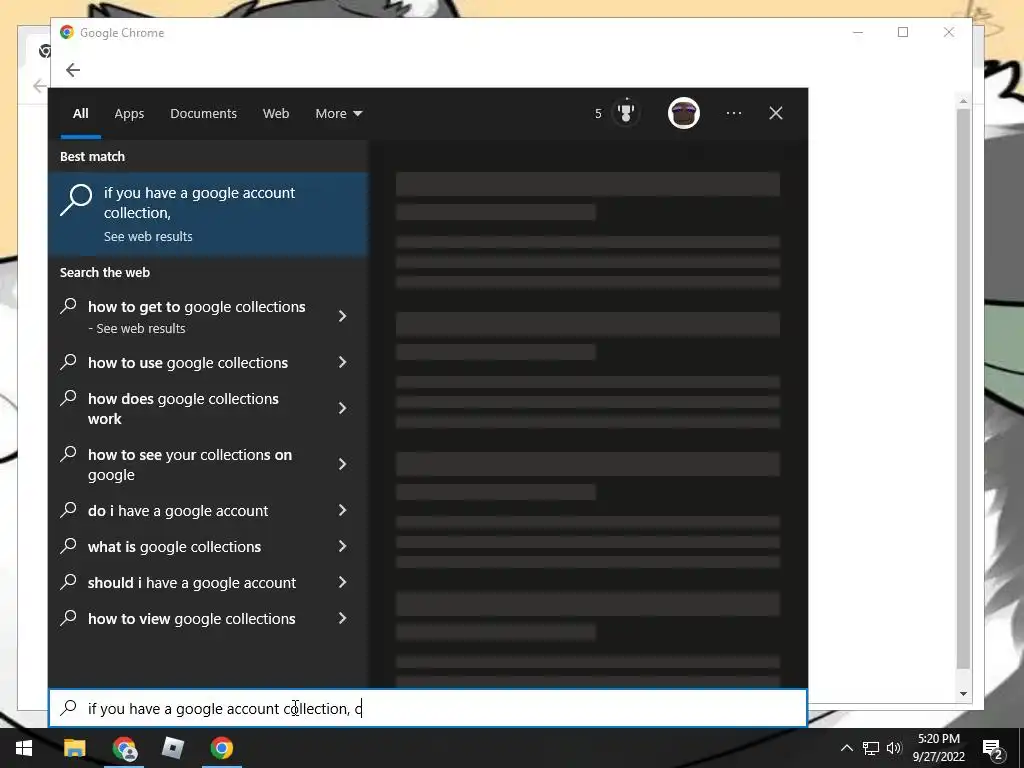This screenshot has width=1024, height=768.
Task: Open the search options ellipsis menu
Action: (733, 113)
